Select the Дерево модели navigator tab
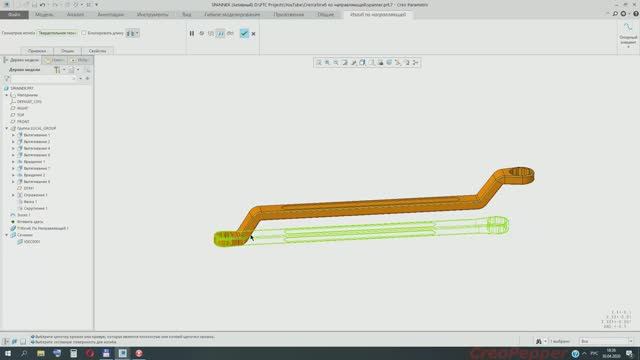This screenshot has height=360, width=640. click(21, 60)
